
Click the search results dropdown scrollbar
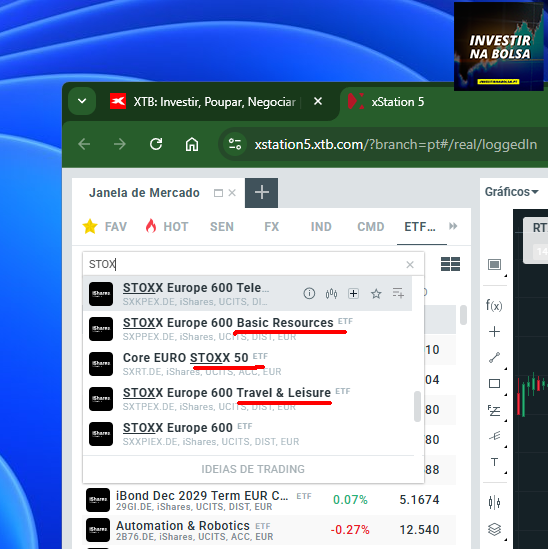pos(417,406)
